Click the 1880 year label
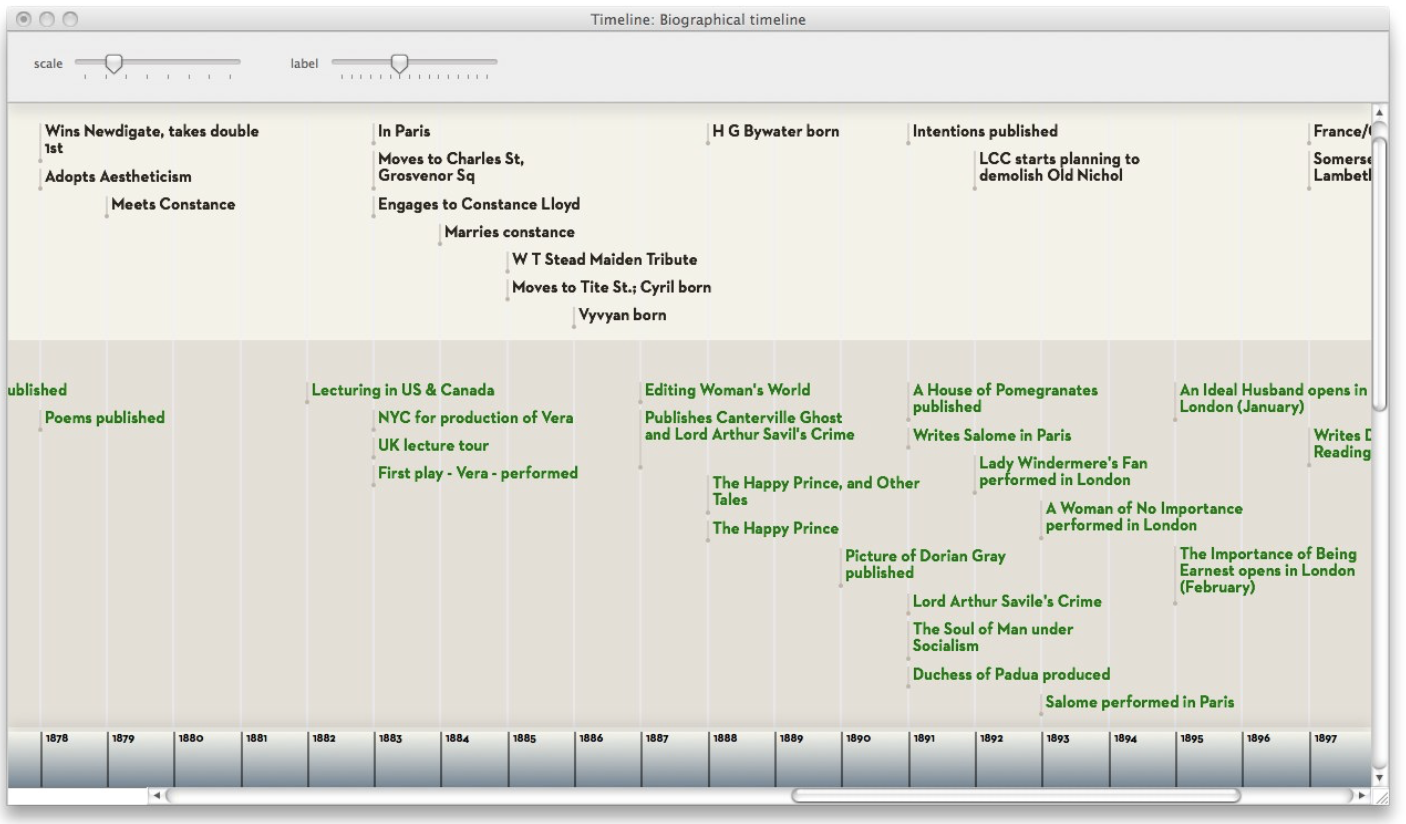The height and width of the screenshot is (824, 1406). tap(190, 739)
